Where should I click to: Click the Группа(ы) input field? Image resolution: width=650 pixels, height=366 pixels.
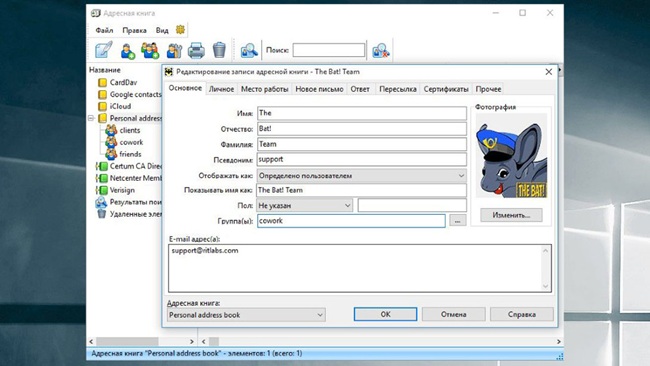tap(351, 221)
